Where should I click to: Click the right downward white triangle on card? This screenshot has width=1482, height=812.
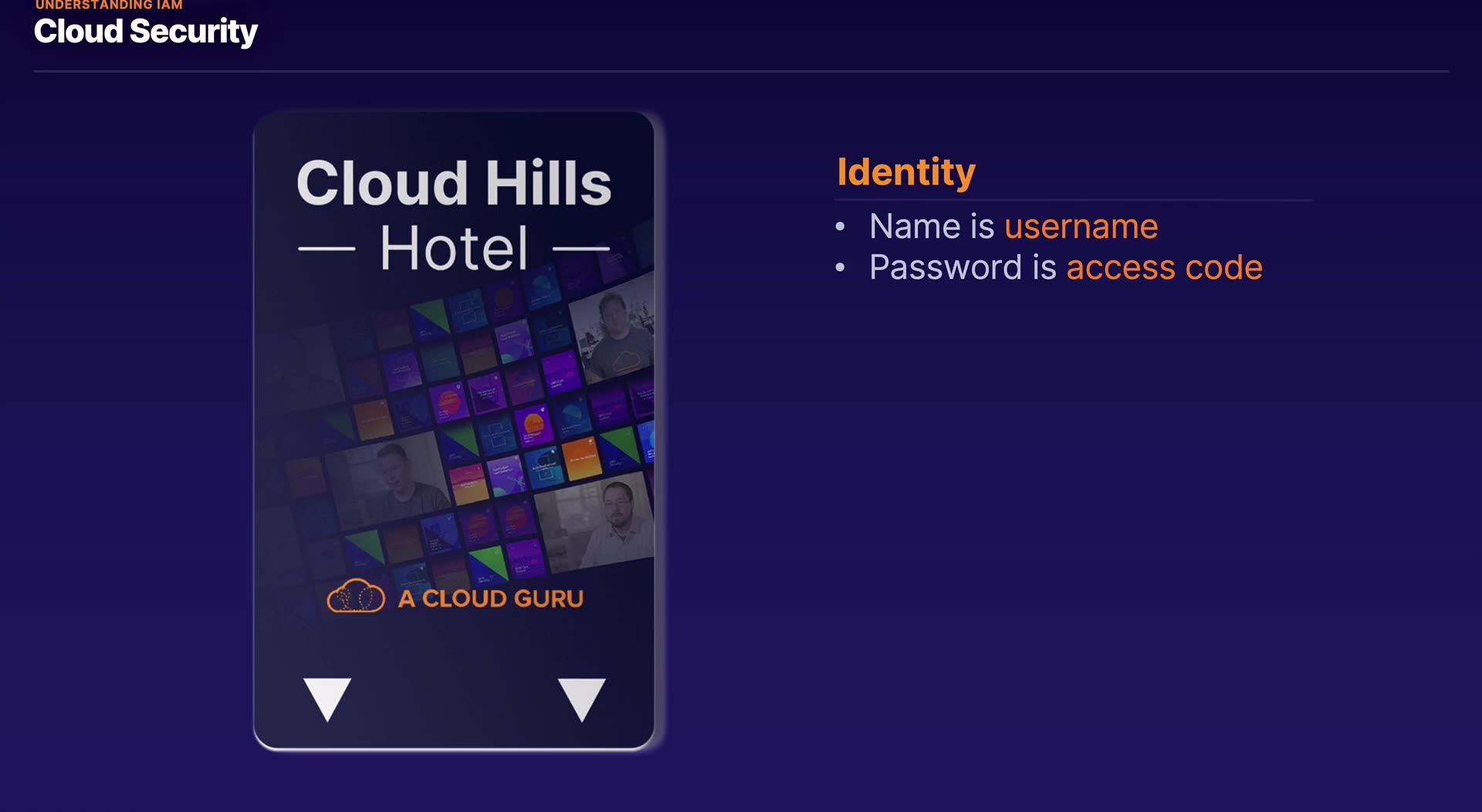pos(582,697)
